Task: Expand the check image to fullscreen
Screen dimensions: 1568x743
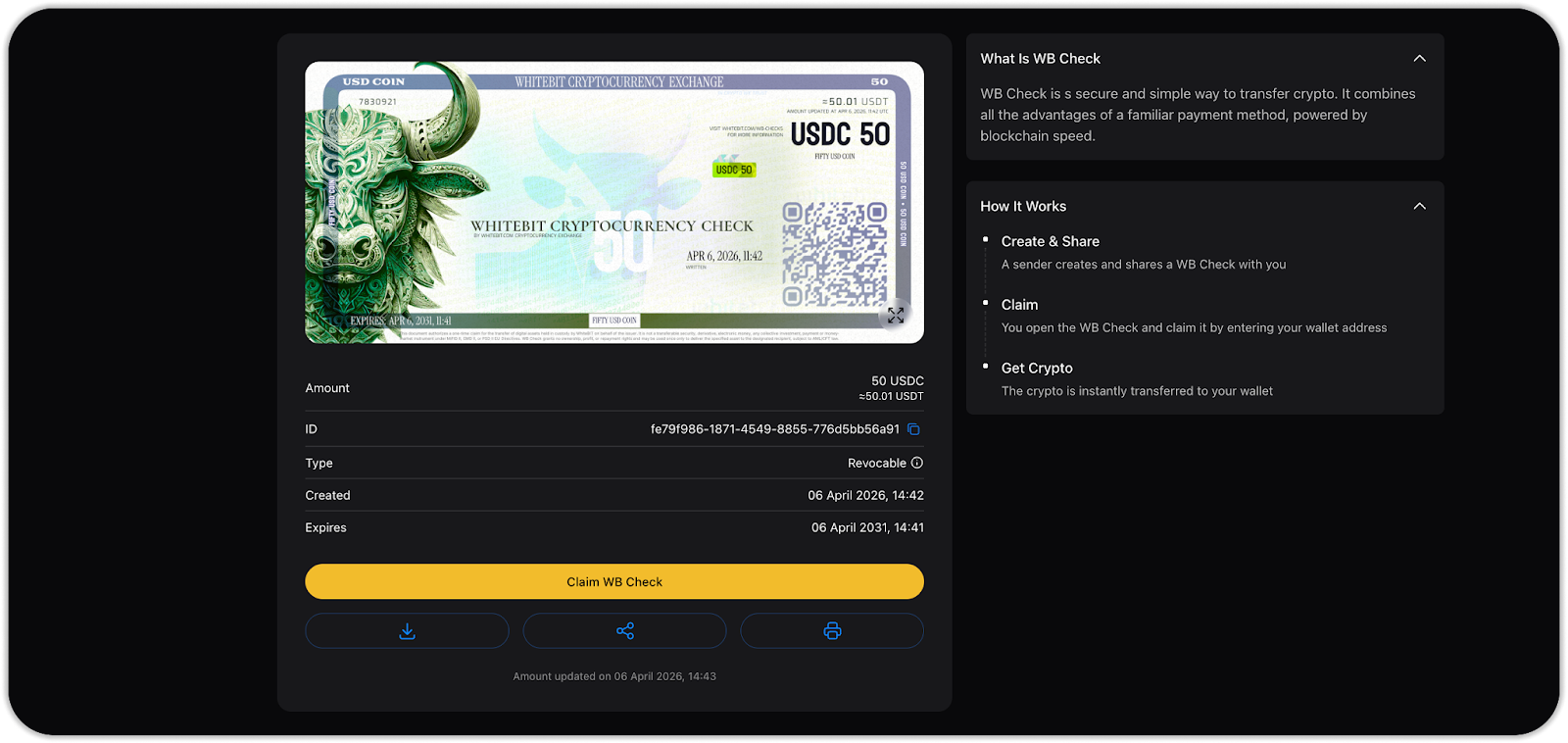Action: [896, 316]
